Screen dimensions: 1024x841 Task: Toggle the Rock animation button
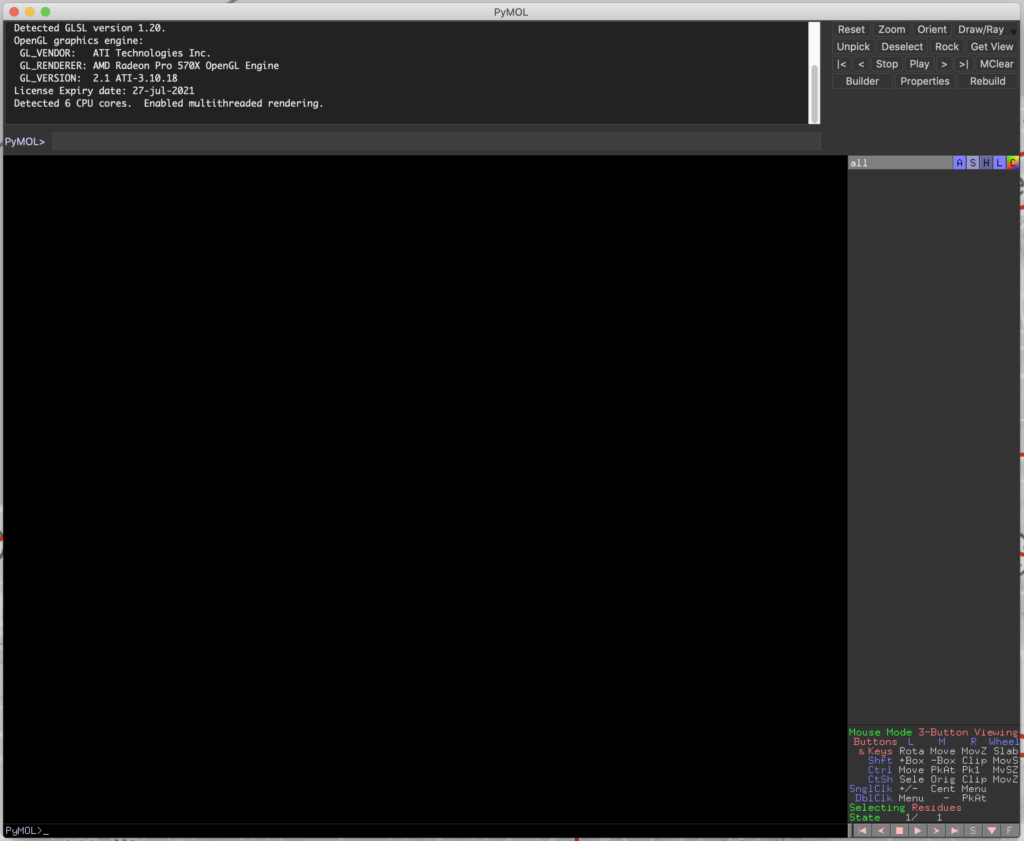tap(946, 47)
